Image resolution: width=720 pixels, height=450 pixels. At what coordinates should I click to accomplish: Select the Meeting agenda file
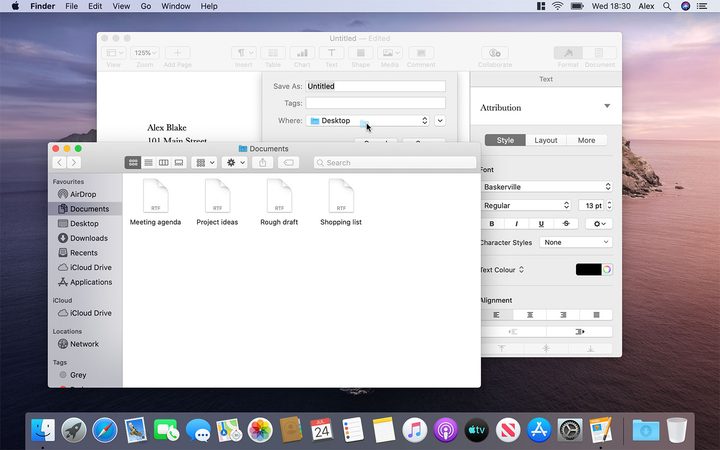[155, 202]
